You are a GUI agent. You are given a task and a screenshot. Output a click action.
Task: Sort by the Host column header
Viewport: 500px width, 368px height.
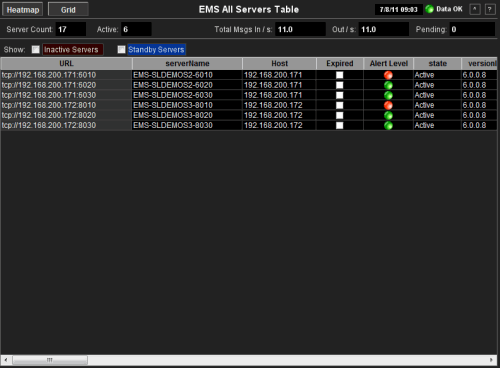coord(279,63)
